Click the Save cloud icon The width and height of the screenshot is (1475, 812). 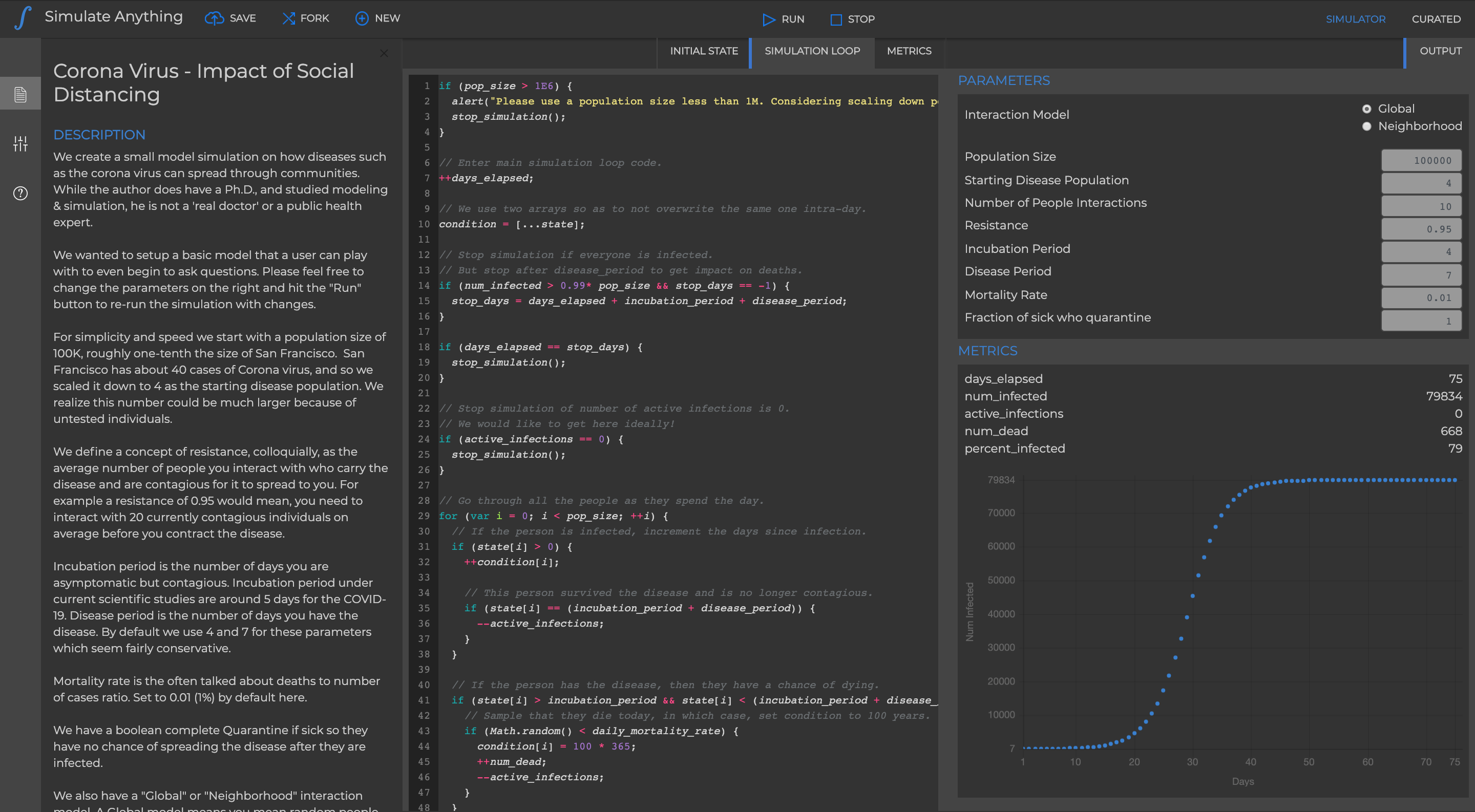pos(214,18)
